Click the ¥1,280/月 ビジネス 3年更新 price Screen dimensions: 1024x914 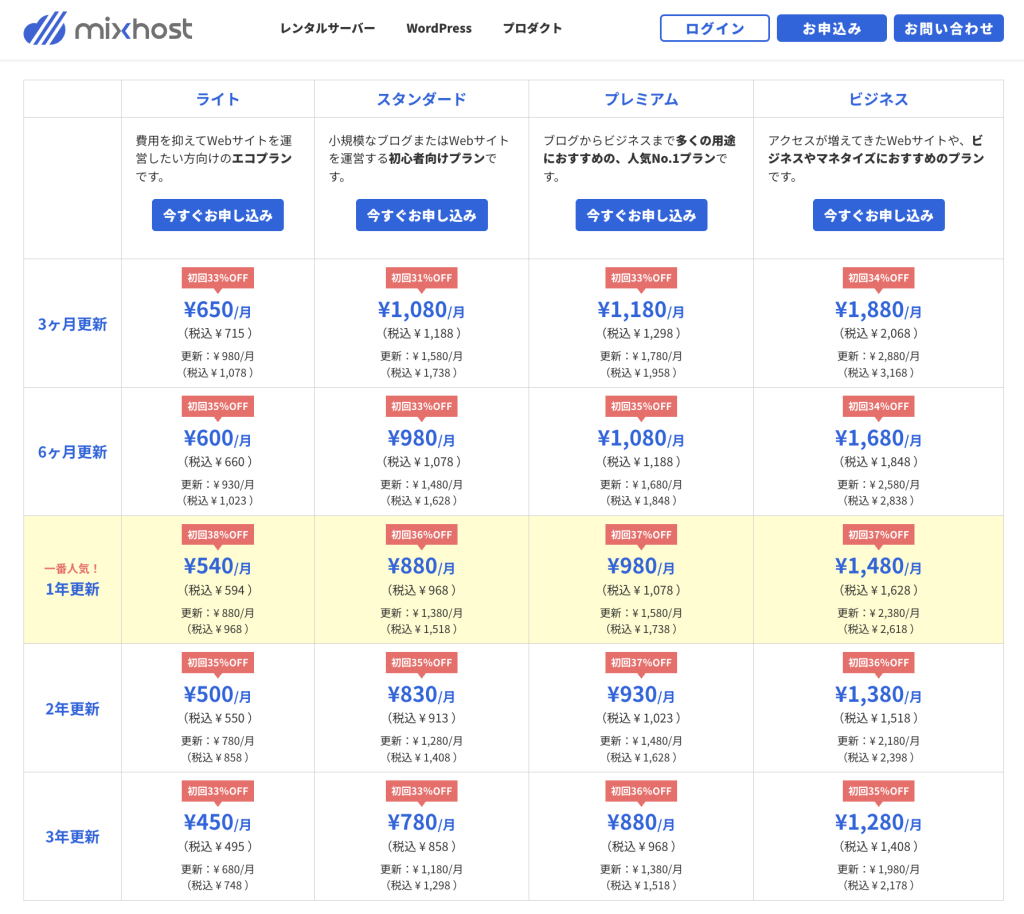click(878, 822)
